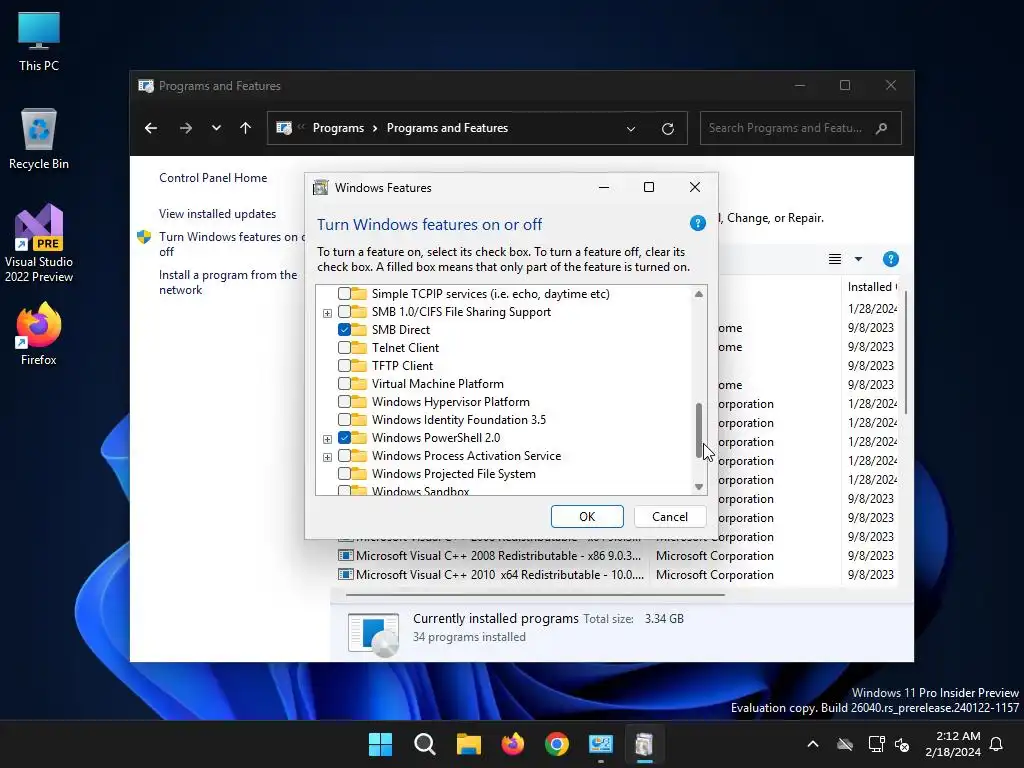Click Cancel in Windows Features

[x=670, y=517]
